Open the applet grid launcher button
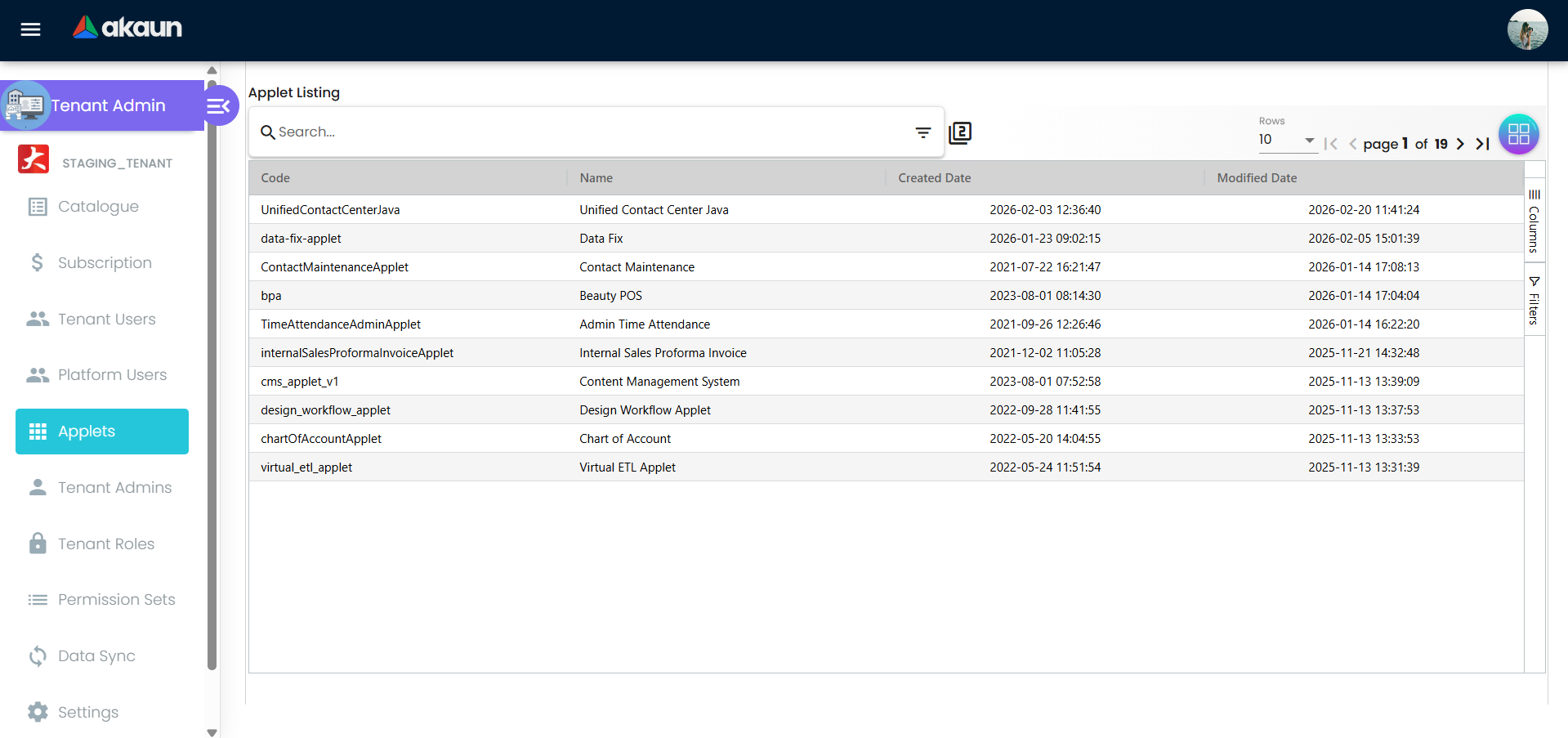The height and width of the screenshot is (738, 1568). click(x=1519, y=134)
